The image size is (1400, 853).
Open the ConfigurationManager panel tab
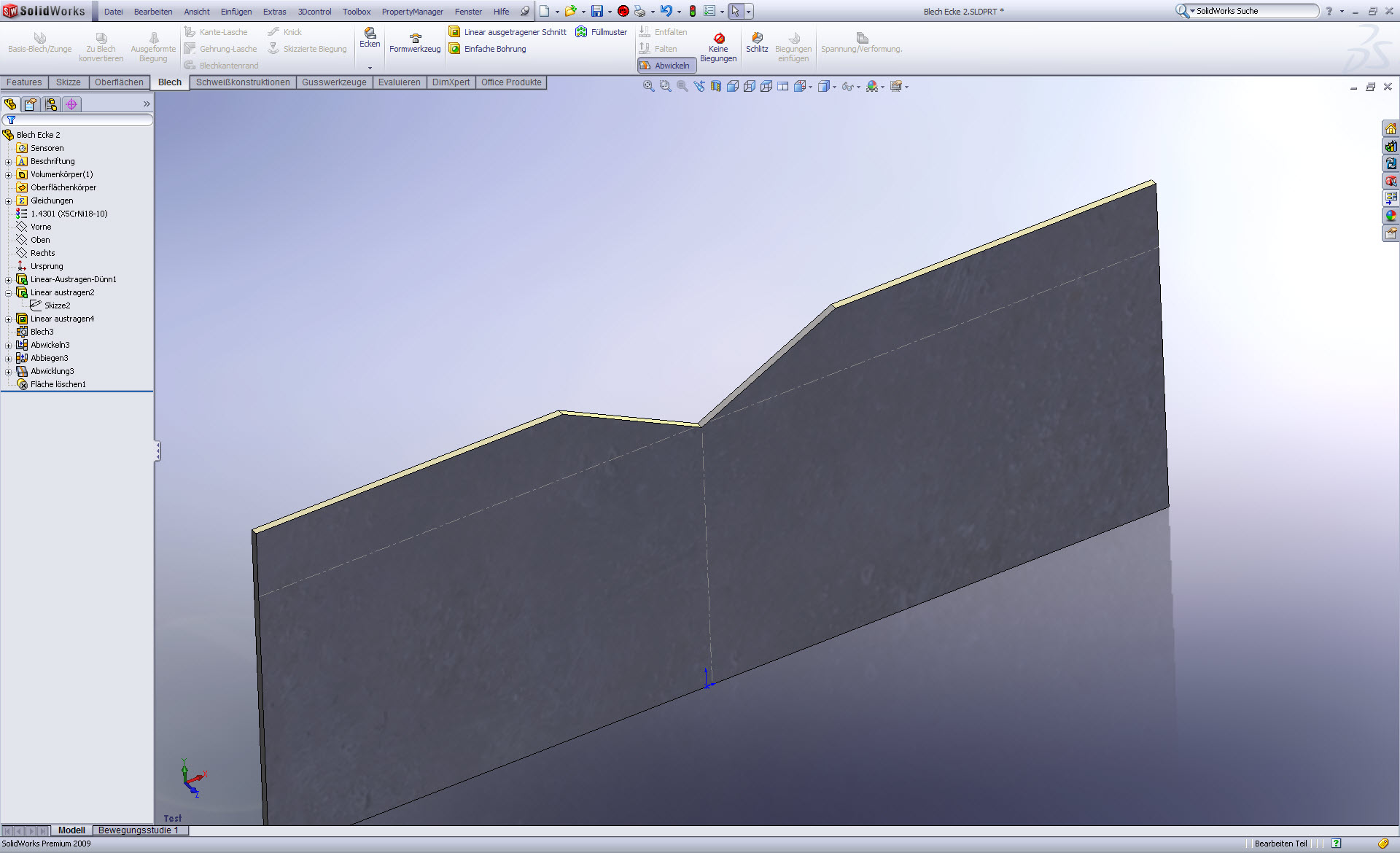[x=51, y=104]
